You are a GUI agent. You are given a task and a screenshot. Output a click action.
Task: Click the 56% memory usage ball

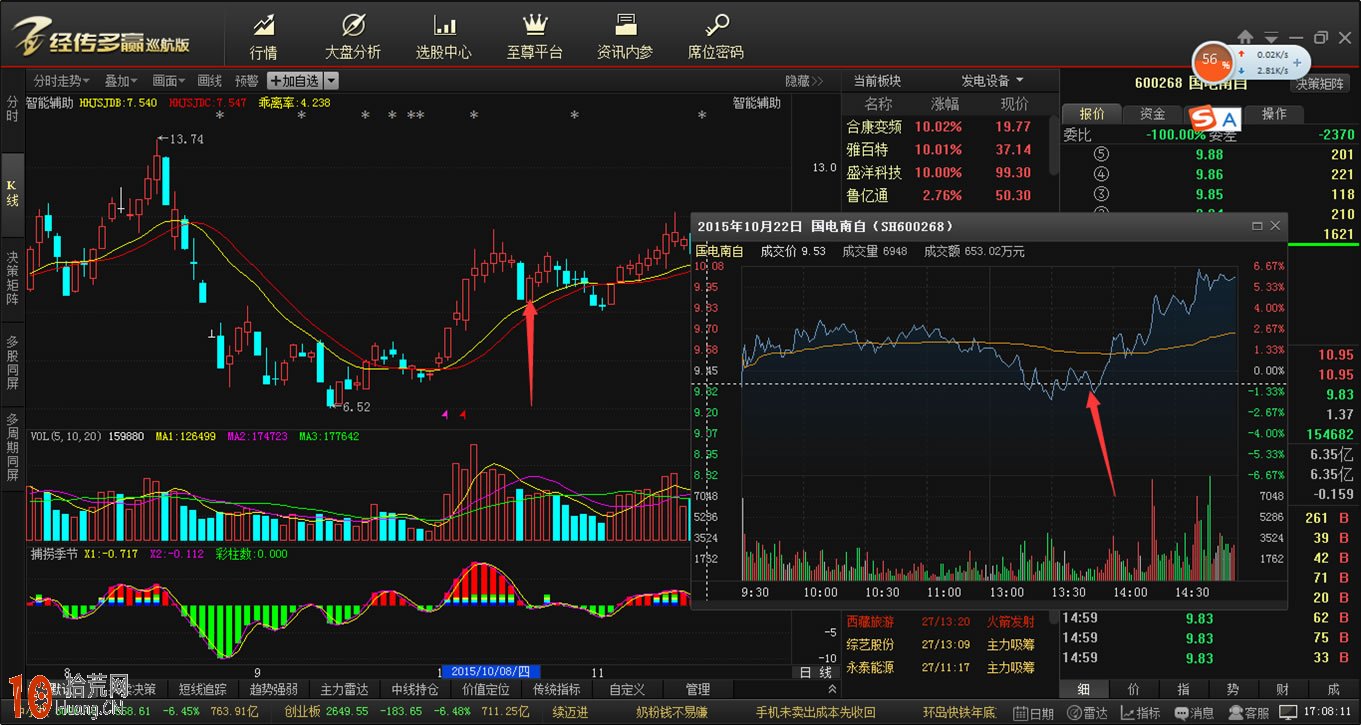click(1214, 61)
